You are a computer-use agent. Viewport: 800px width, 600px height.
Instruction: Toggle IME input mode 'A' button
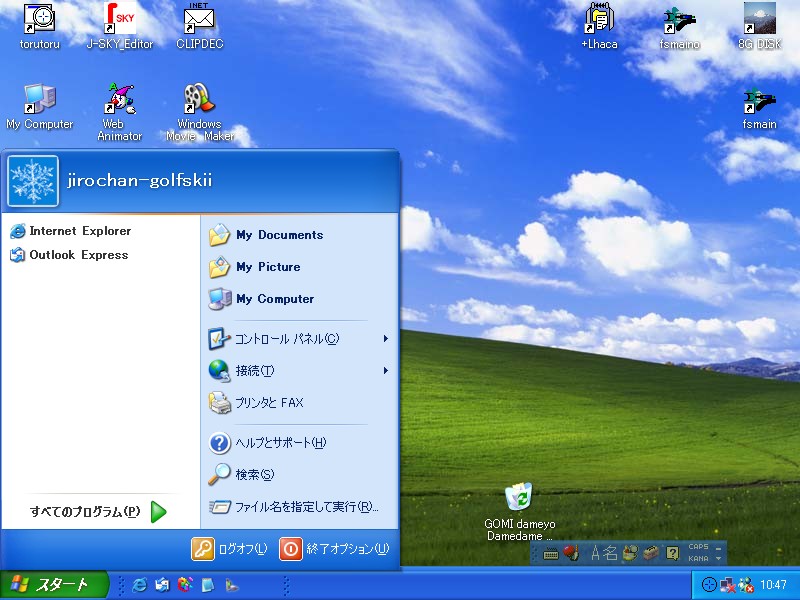595,553
